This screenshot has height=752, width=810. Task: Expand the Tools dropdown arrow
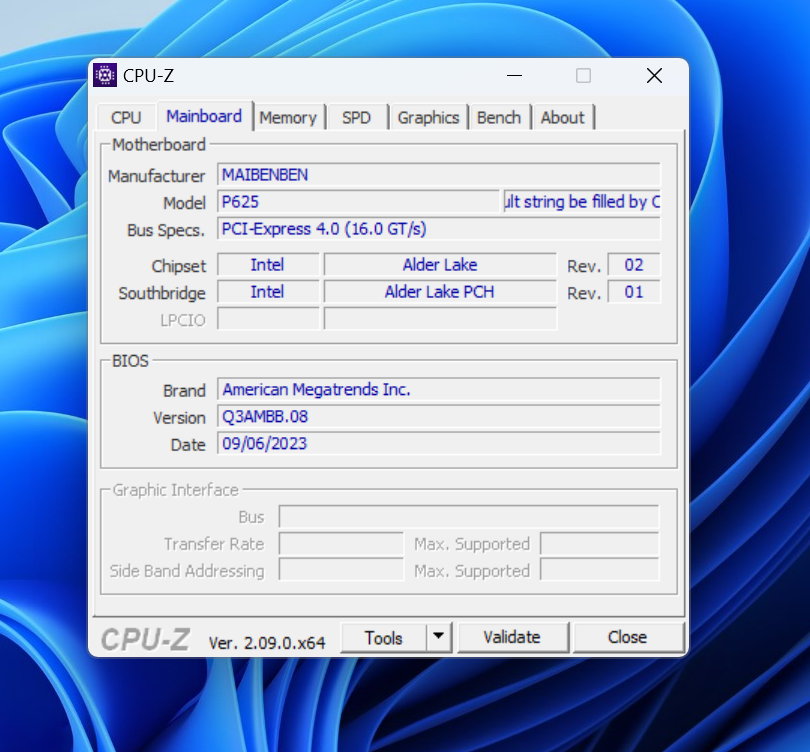pos(439,637)
